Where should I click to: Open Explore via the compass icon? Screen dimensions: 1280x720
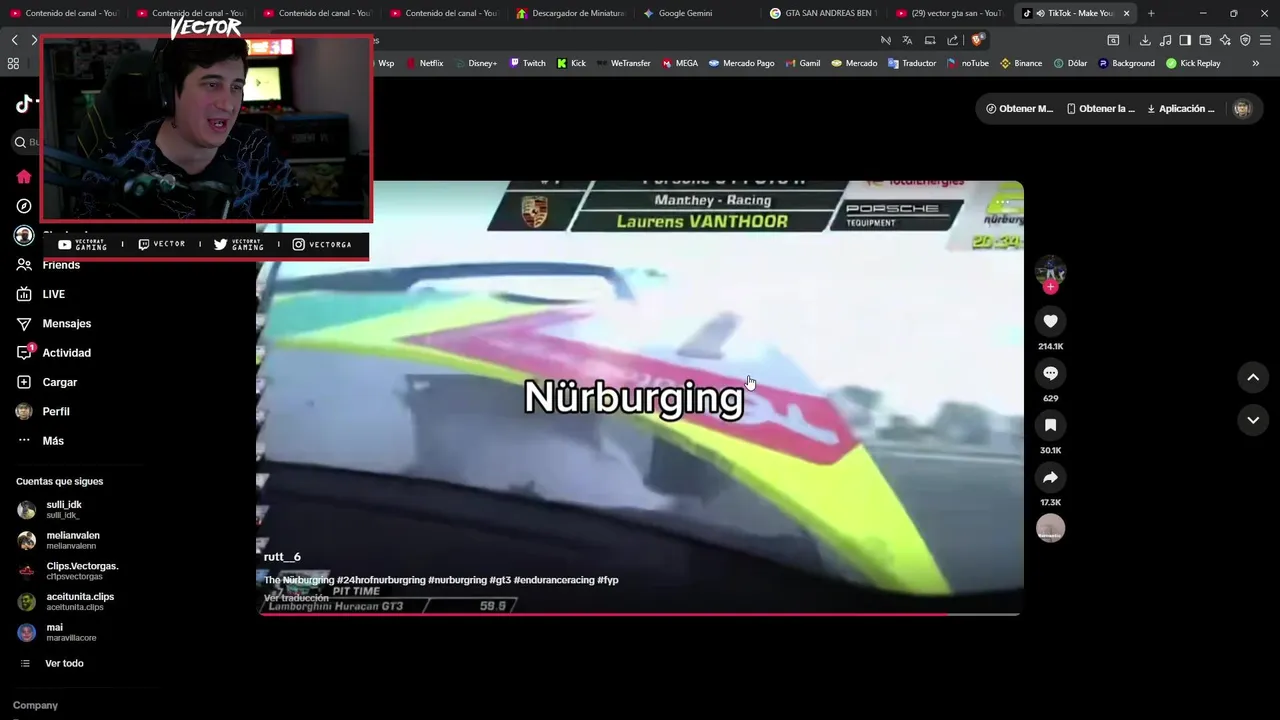pos(24,206)
